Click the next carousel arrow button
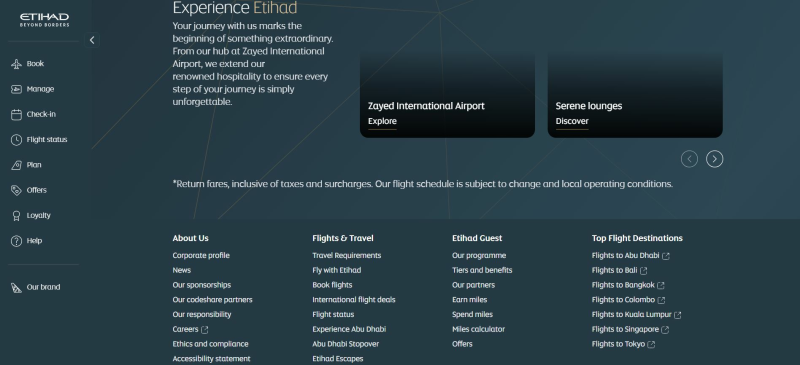Screen dimensions: 800x365 [x=714, y=159]
